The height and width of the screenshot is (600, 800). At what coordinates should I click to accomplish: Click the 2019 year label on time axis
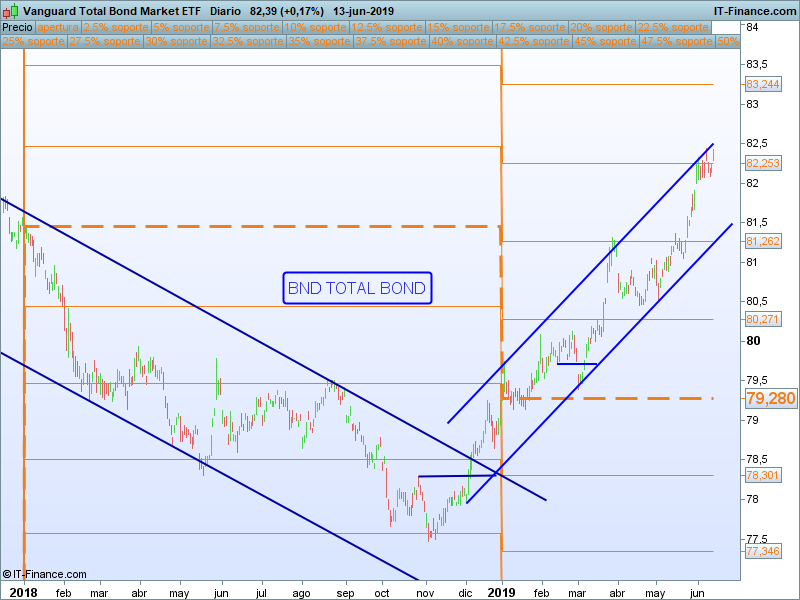502,592
